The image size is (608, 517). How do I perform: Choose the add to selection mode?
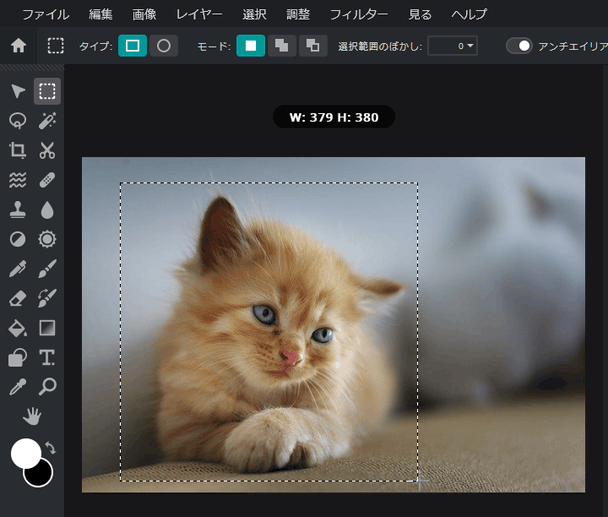[282, 46]
